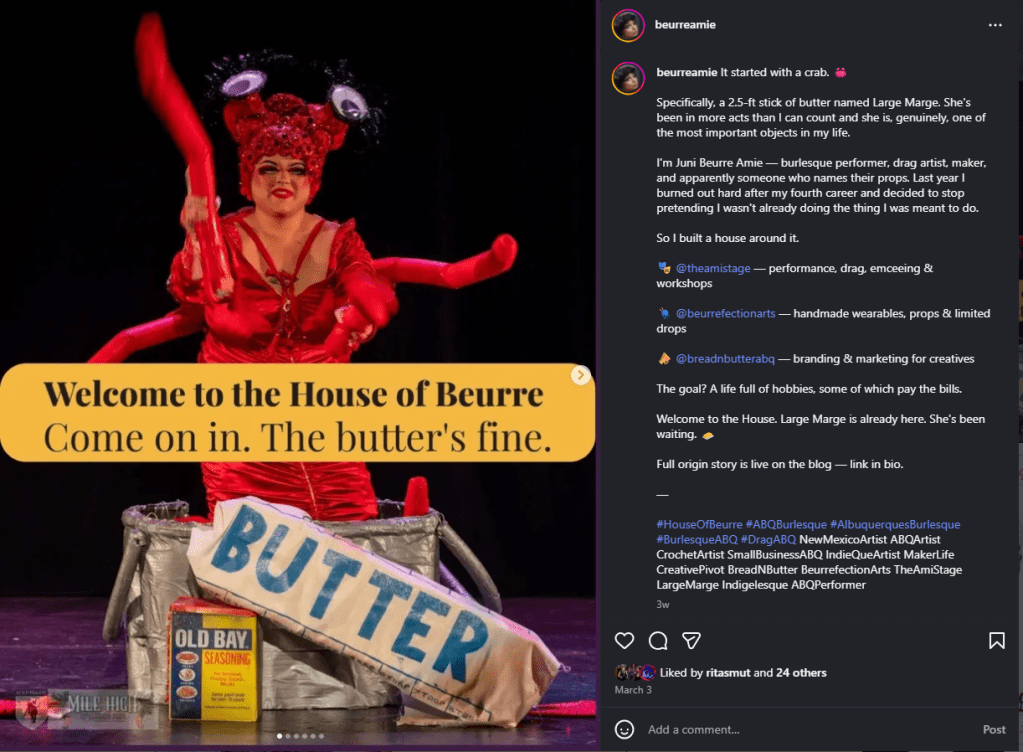Open beurreamie profile picture in header

[x=628, y=25]
